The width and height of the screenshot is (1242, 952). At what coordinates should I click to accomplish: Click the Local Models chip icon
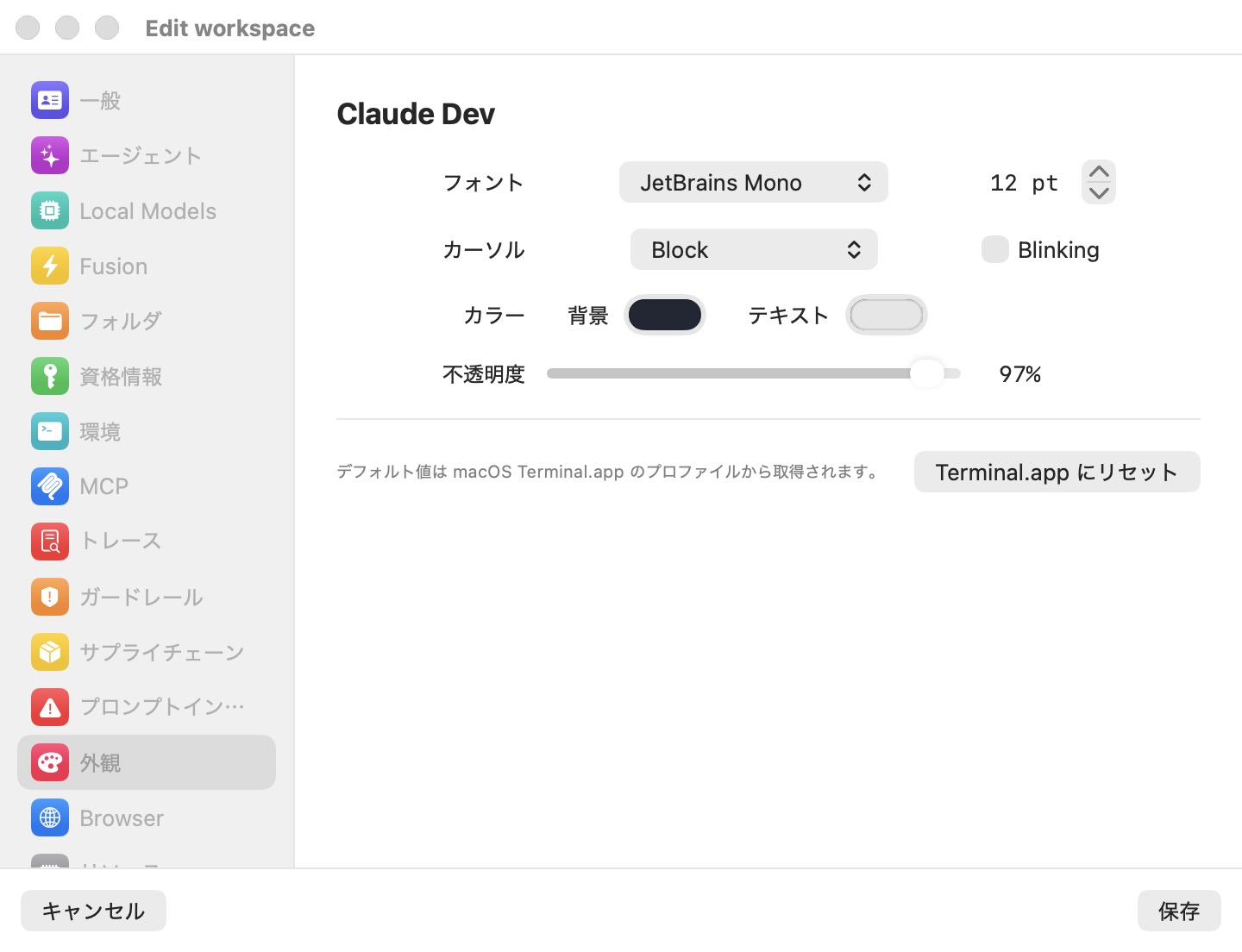tap(50, 210)
